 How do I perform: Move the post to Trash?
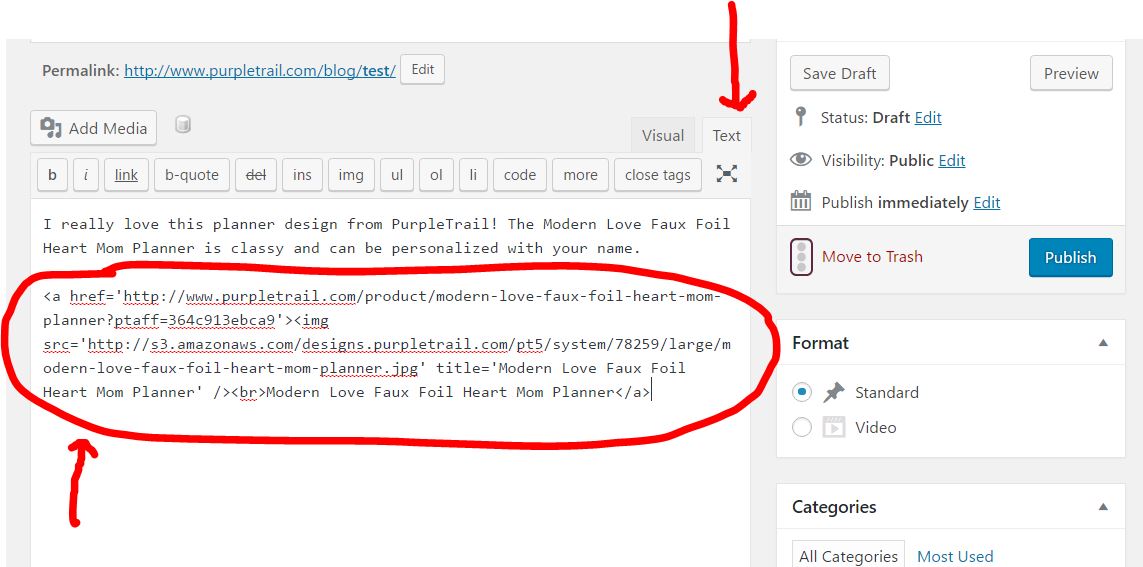click(x=872, y=257)
